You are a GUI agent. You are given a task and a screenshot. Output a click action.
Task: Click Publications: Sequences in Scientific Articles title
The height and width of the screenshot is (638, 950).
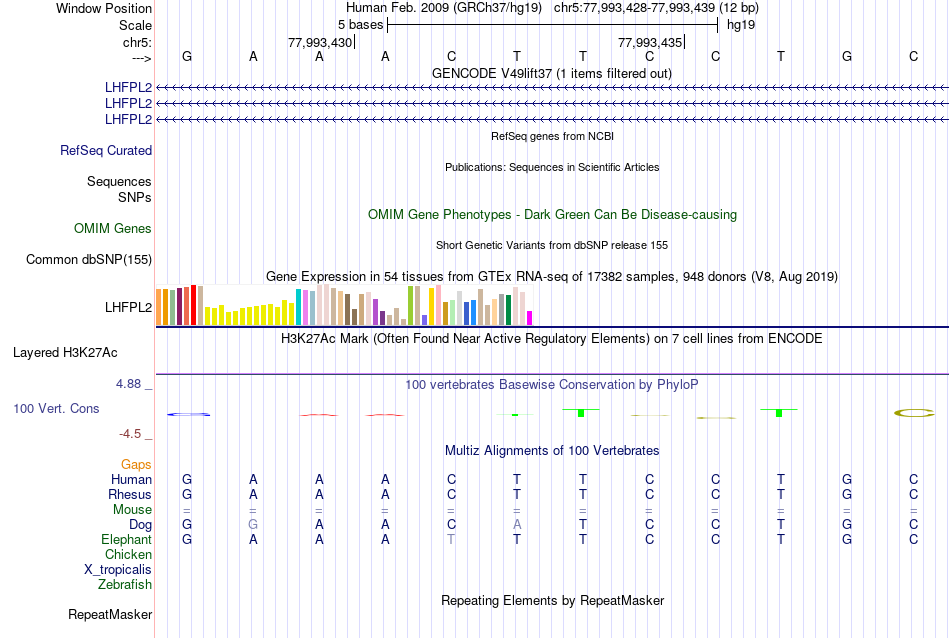point(552,167)
